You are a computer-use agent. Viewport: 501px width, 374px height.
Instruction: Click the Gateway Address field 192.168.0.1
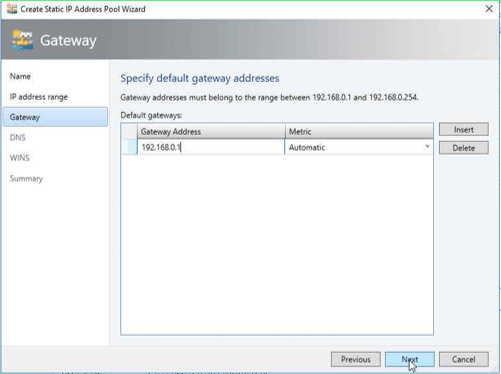click(211, 147)
